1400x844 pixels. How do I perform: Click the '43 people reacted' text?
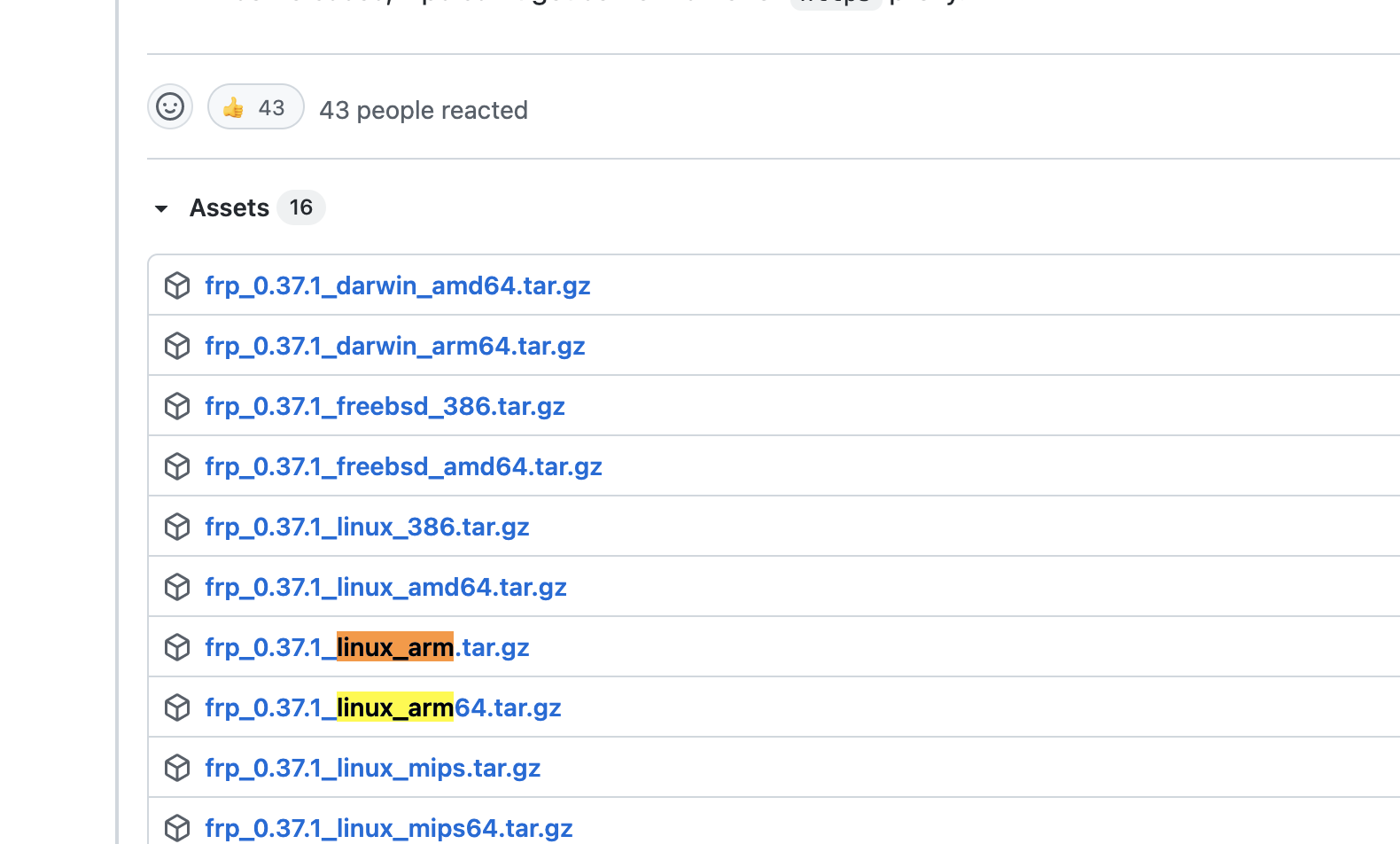(x=424, y=110)
